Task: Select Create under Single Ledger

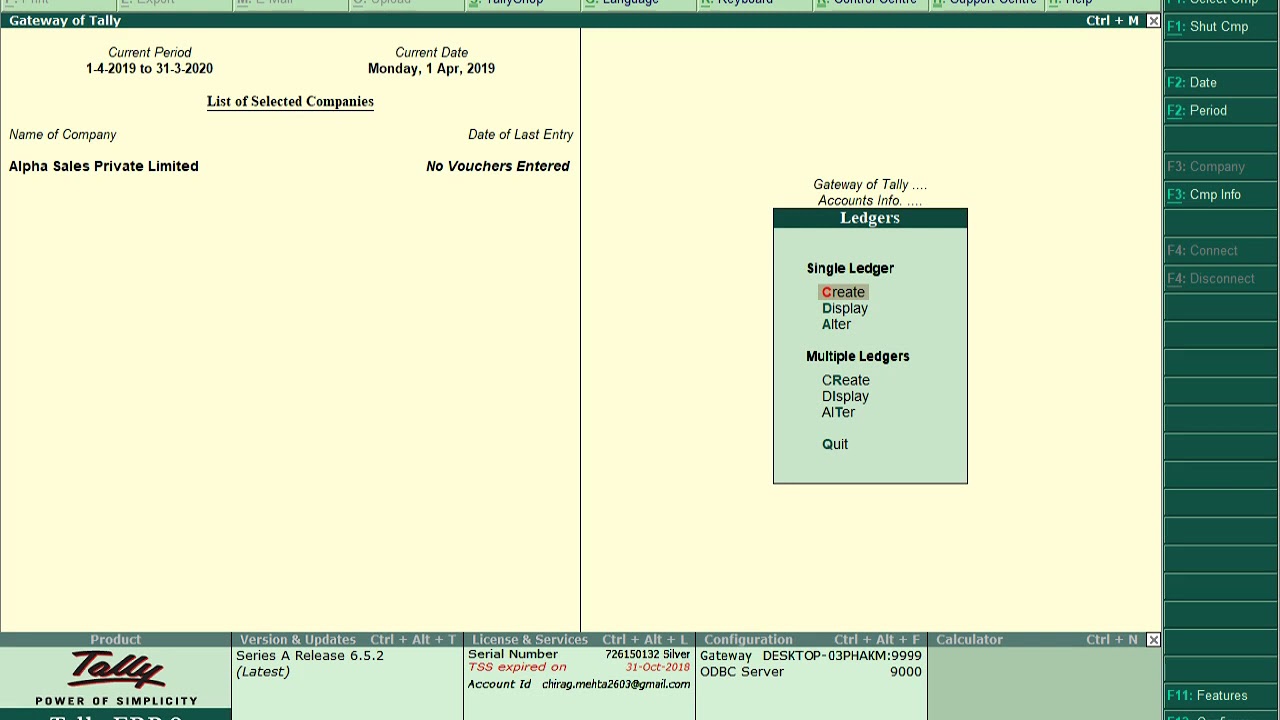Action: coord(843,292)
